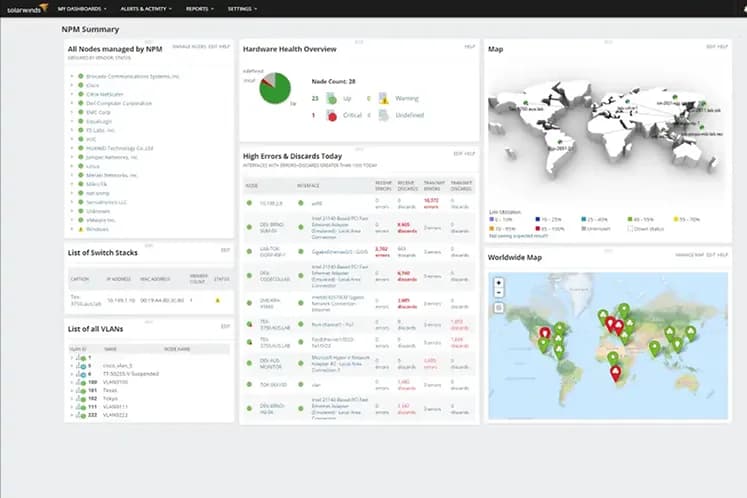Click the Undefined status icon in Hardware Health
The height and width of the screenshot is (498, 747).
384,115
